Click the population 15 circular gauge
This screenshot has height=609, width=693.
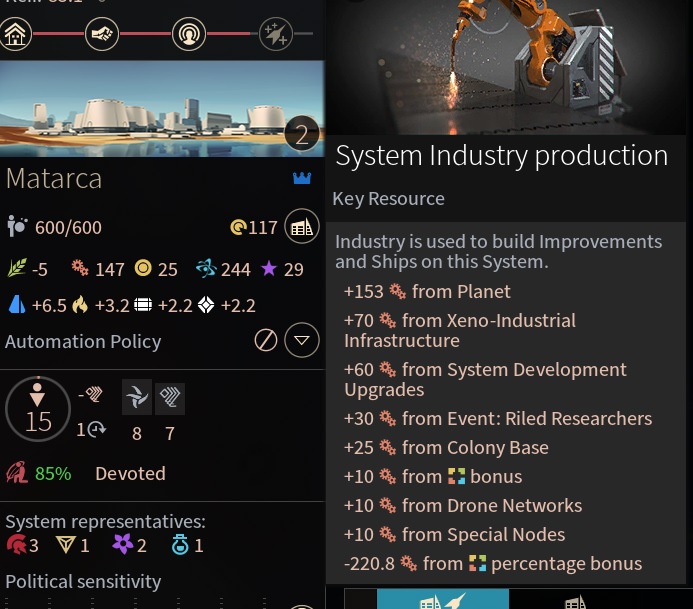38,410
